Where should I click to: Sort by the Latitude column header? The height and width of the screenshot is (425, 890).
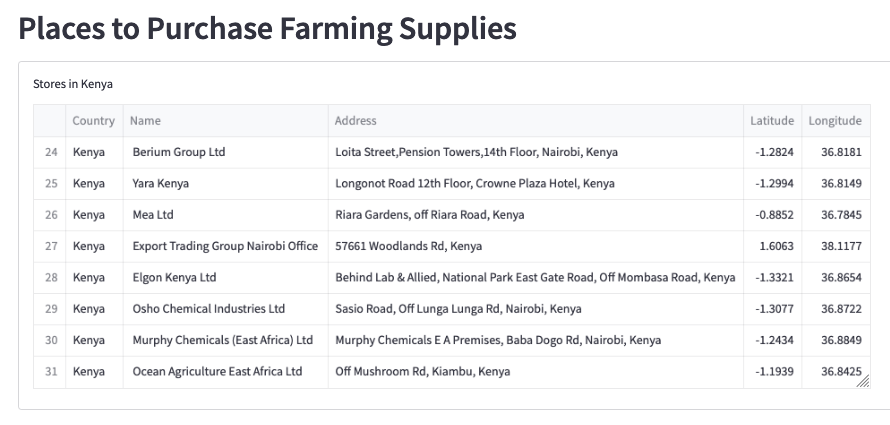[x=772, y=121]
